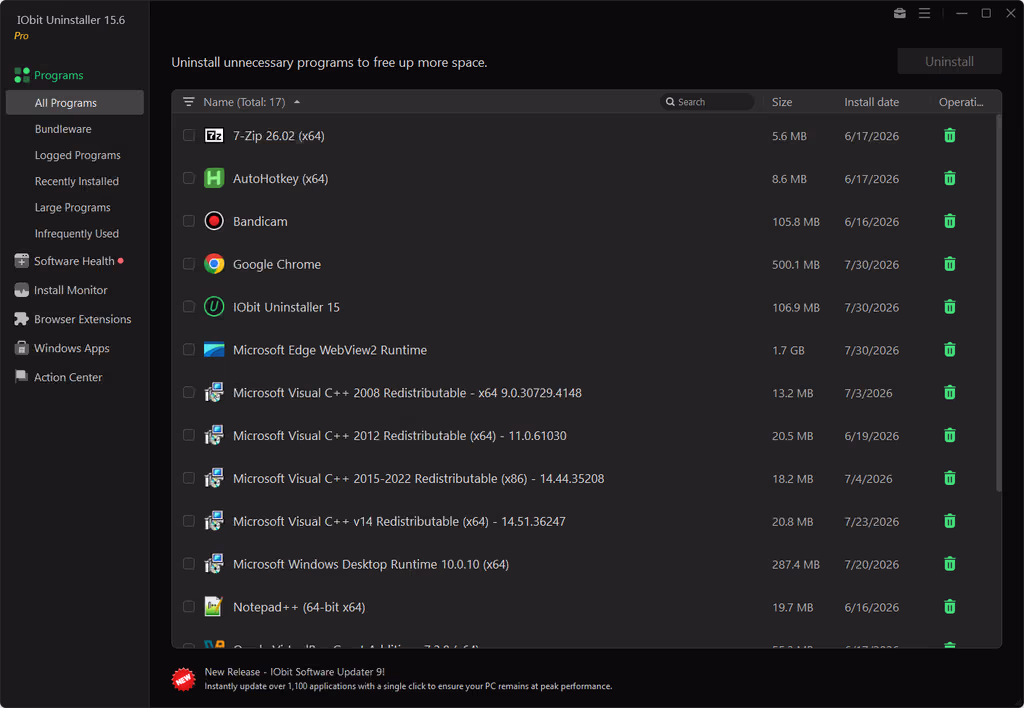The width and height of the screenshot is (1024, 708).
Task: Click the Microsoft Edge WebView2 icon
Action: pyautogui.click(x=214, y=350)
